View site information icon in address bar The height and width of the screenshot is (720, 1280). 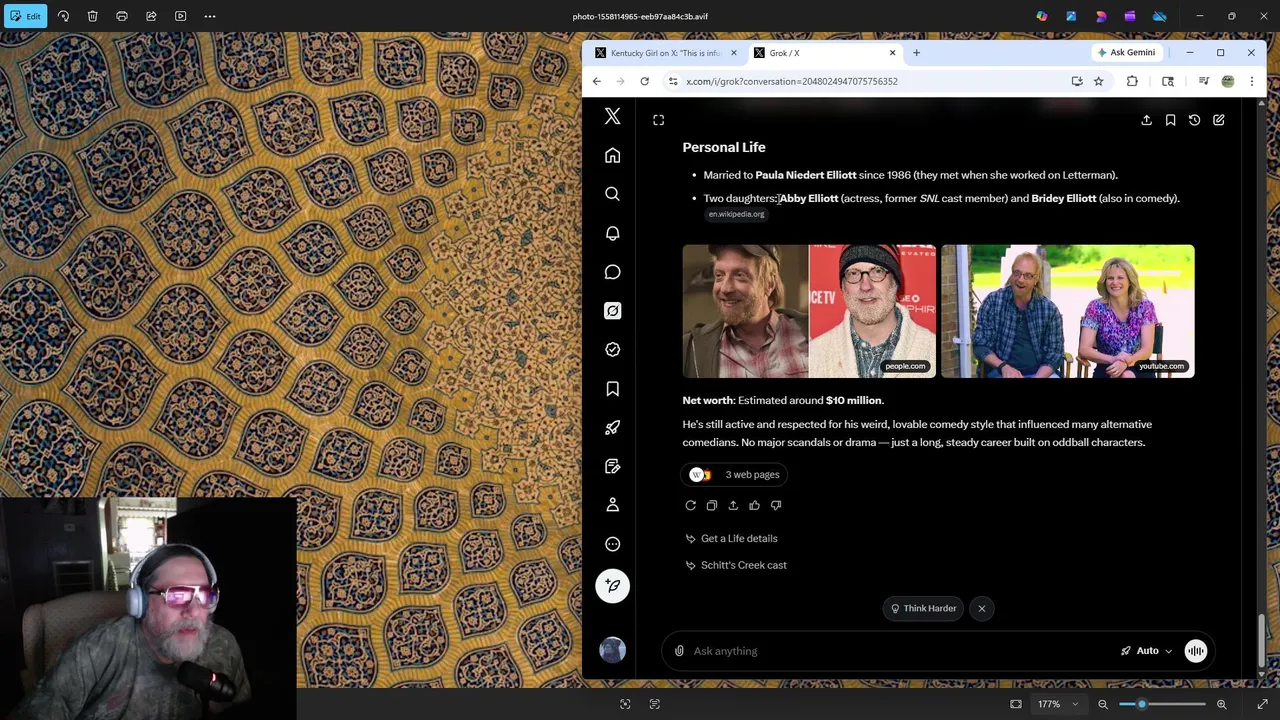point(673,81)
